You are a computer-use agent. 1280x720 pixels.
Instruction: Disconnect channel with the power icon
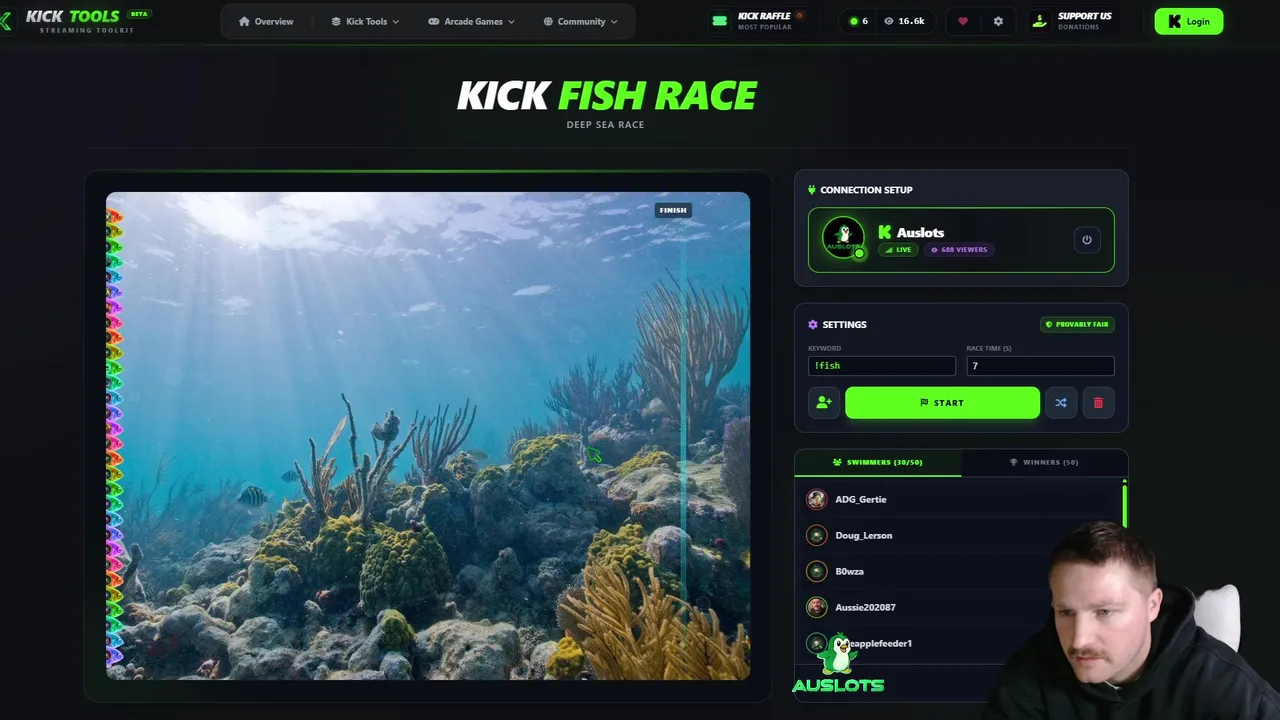coord(1087,240)
